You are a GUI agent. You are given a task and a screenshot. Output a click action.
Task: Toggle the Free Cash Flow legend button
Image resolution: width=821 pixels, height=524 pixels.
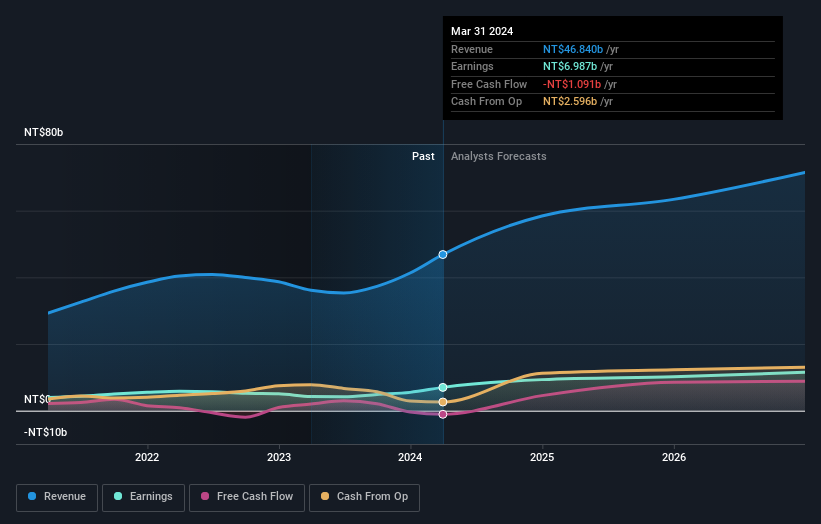pos(247,497)
